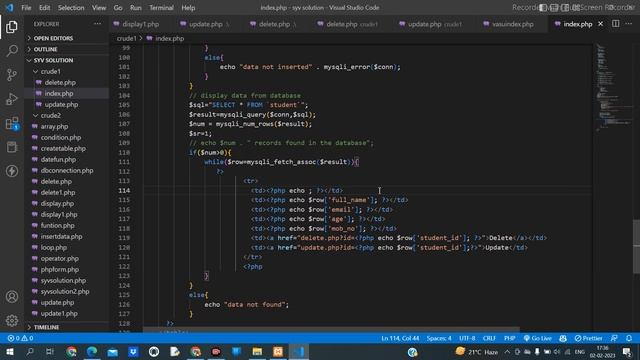Screen dimensions: 640x360
Task: Open editor More Actions ellipsis
Action: point(629,24)
